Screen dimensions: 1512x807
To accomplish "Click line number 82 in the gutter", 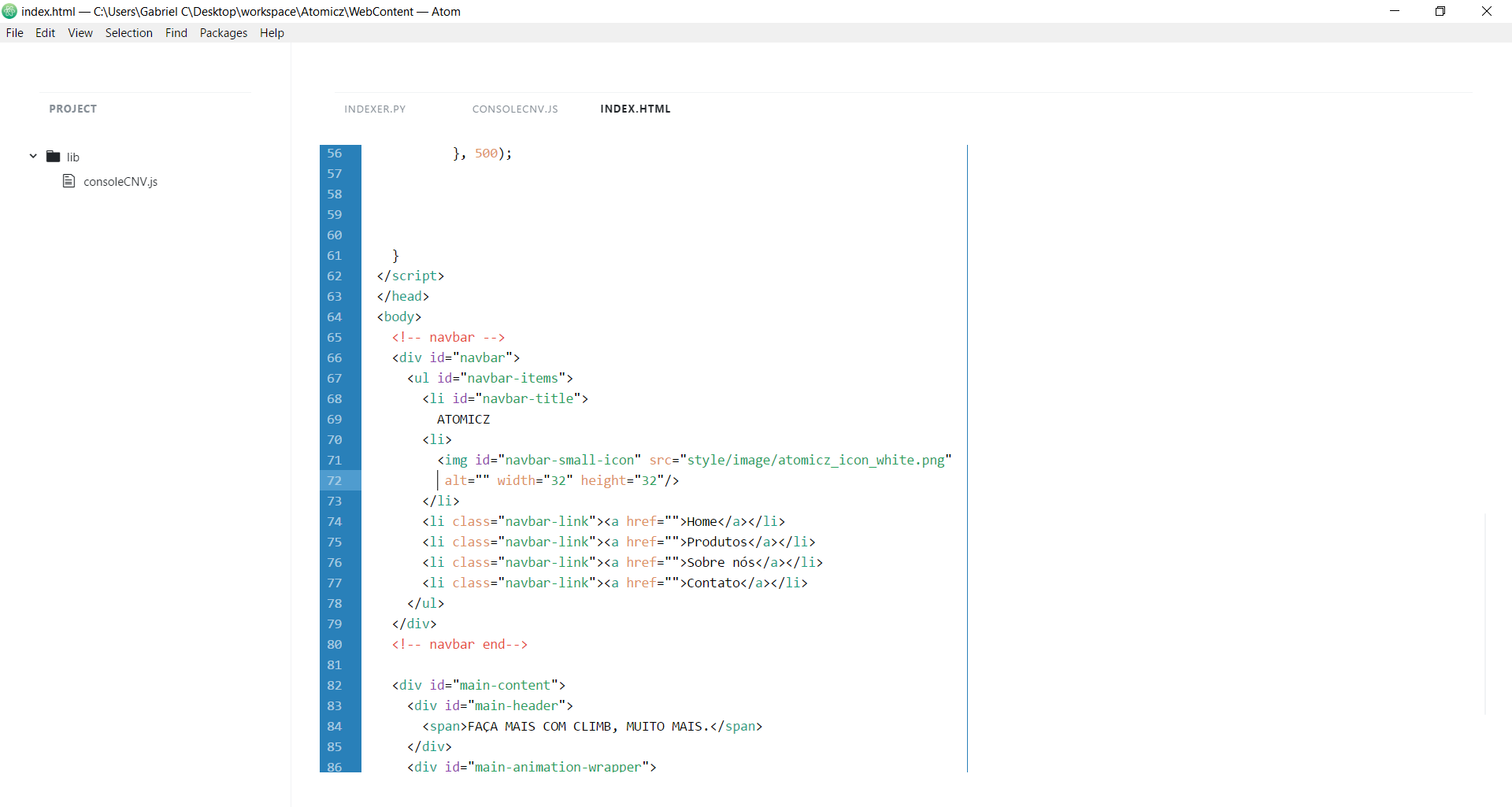I will [x=335, y=686].
